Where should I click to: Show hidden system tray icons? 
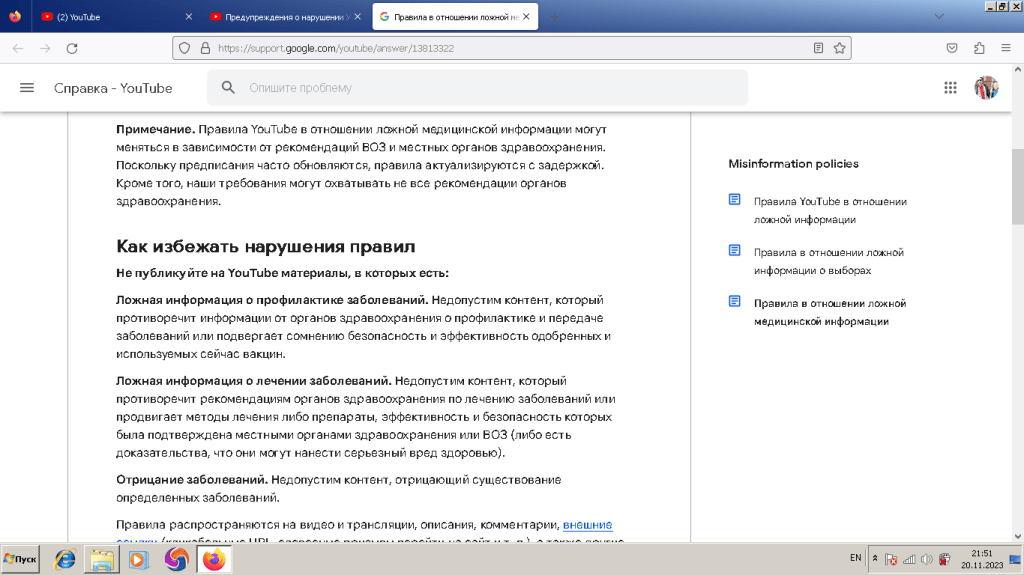click(x=876, y=558)
